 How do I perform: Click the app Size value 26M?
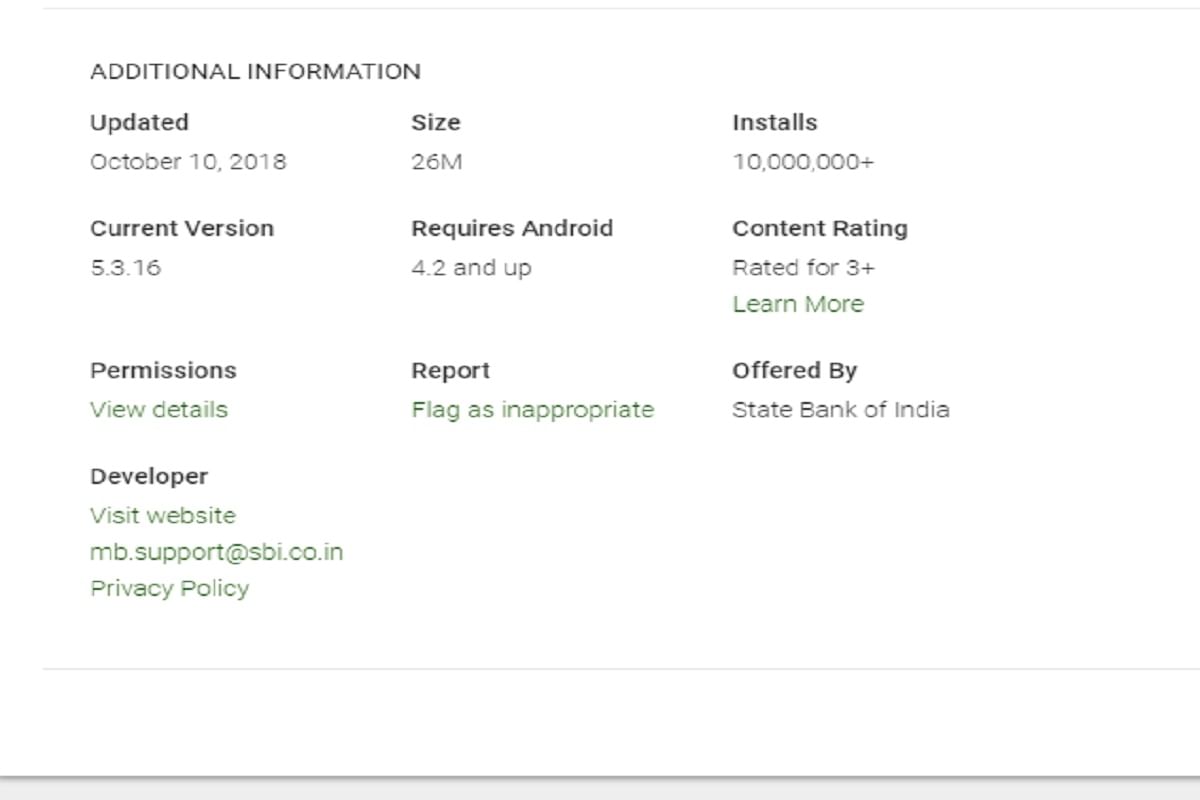[x=436, y=161]
